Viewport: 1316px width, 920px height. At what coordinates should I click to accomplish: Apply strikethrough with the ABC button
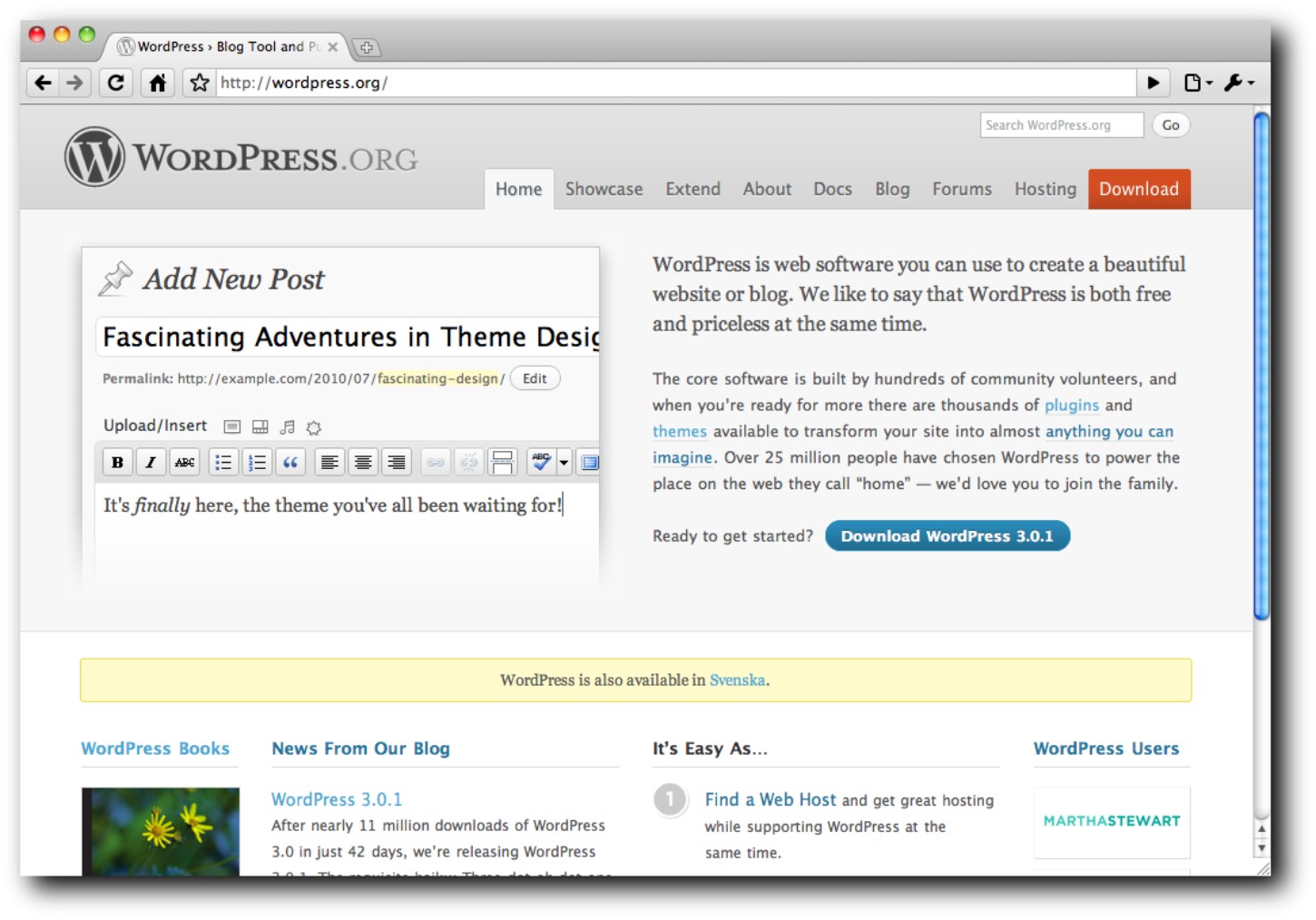185,462
